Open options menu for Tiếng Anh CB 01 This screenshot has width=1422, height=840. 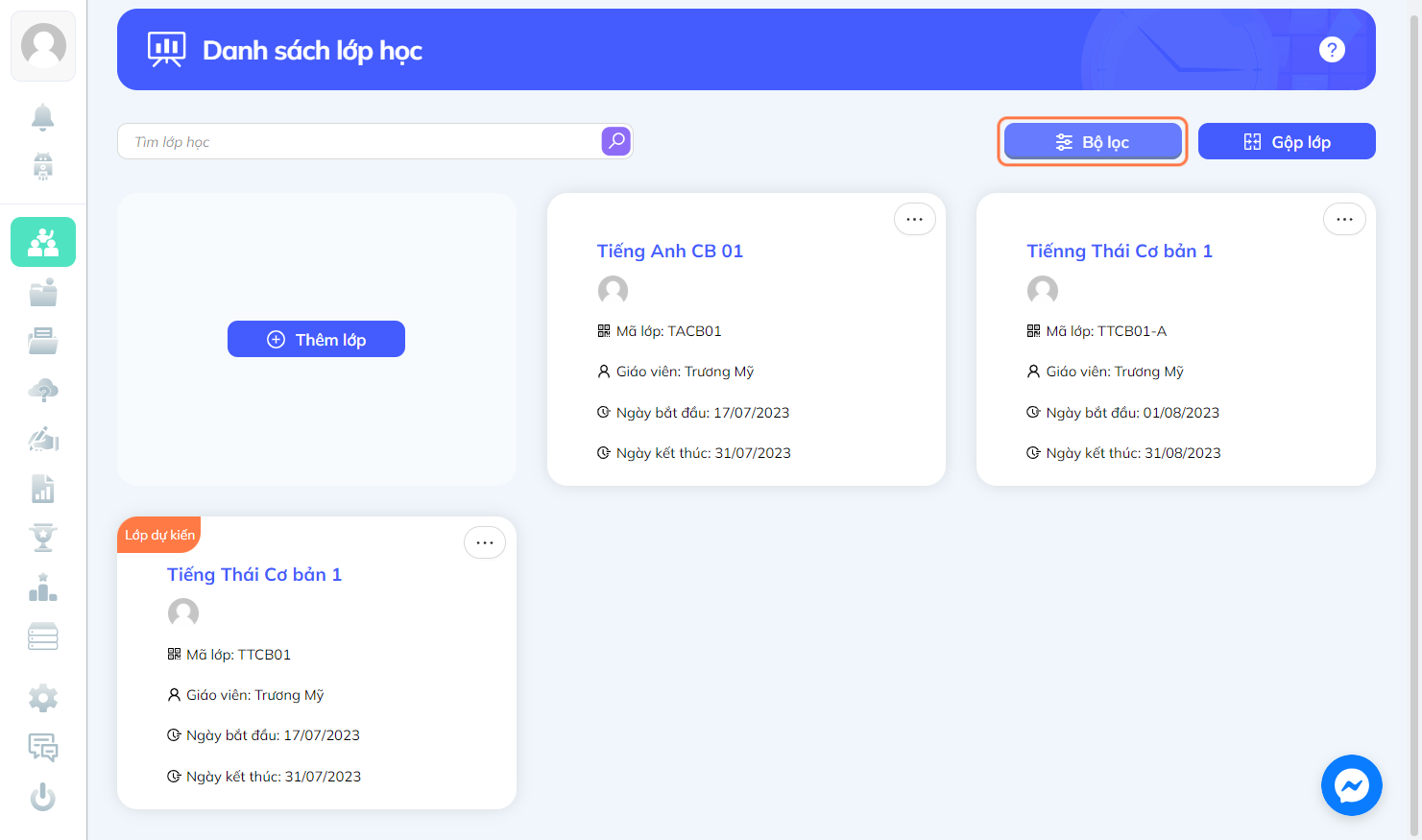point(915,219)
